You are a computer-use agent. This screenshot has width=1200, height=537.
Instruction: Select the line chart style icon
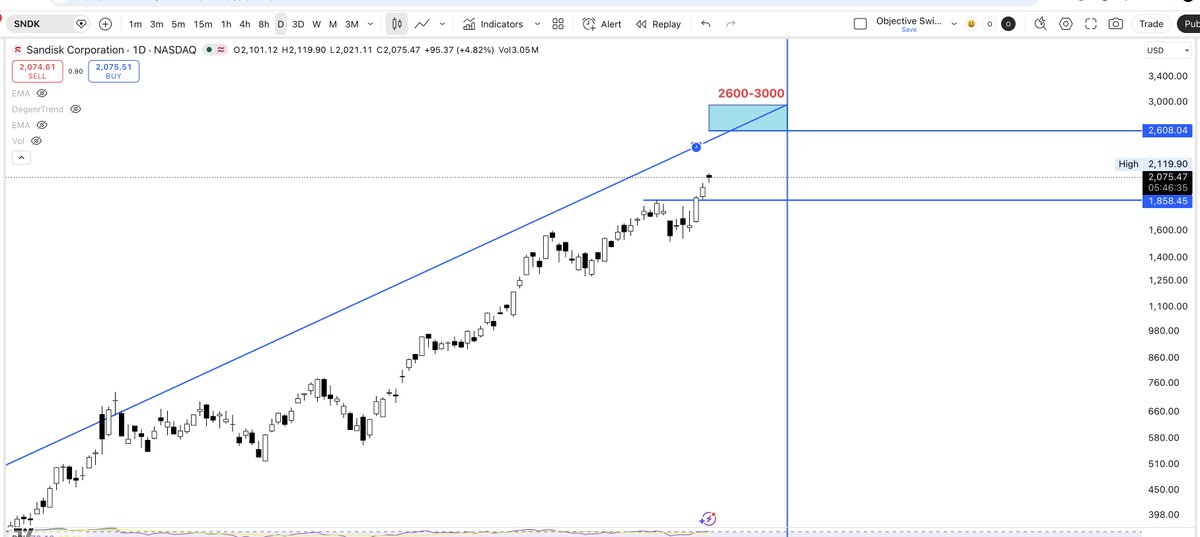[423, 24]
